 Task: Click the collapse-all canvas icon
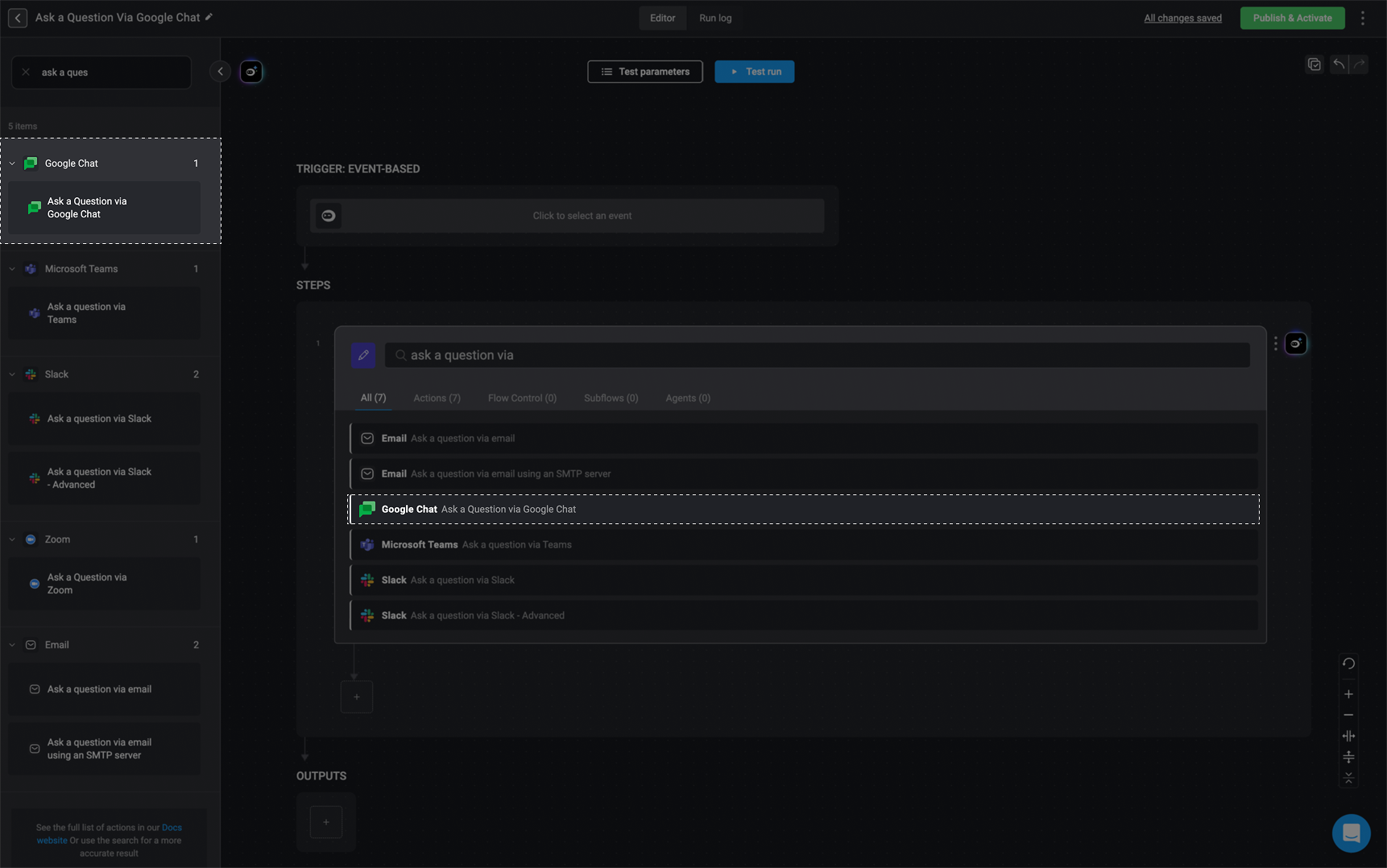pos(1348,778)
